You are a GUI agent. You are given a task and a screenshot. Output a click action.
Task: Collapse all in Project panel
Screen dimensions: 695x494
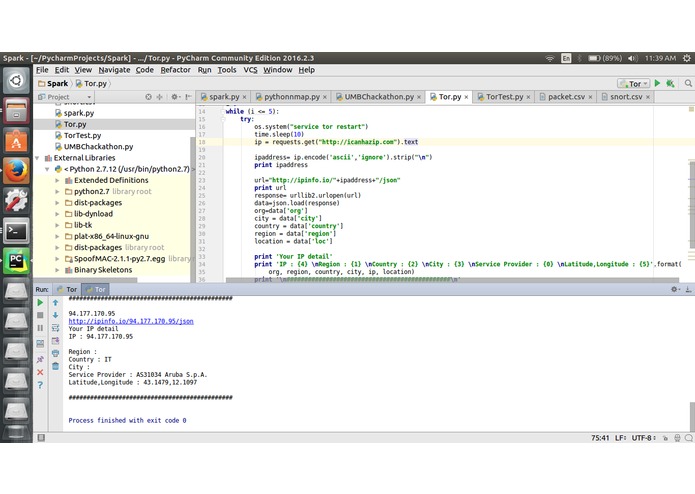pyautogui.click(x=159, y=97)
